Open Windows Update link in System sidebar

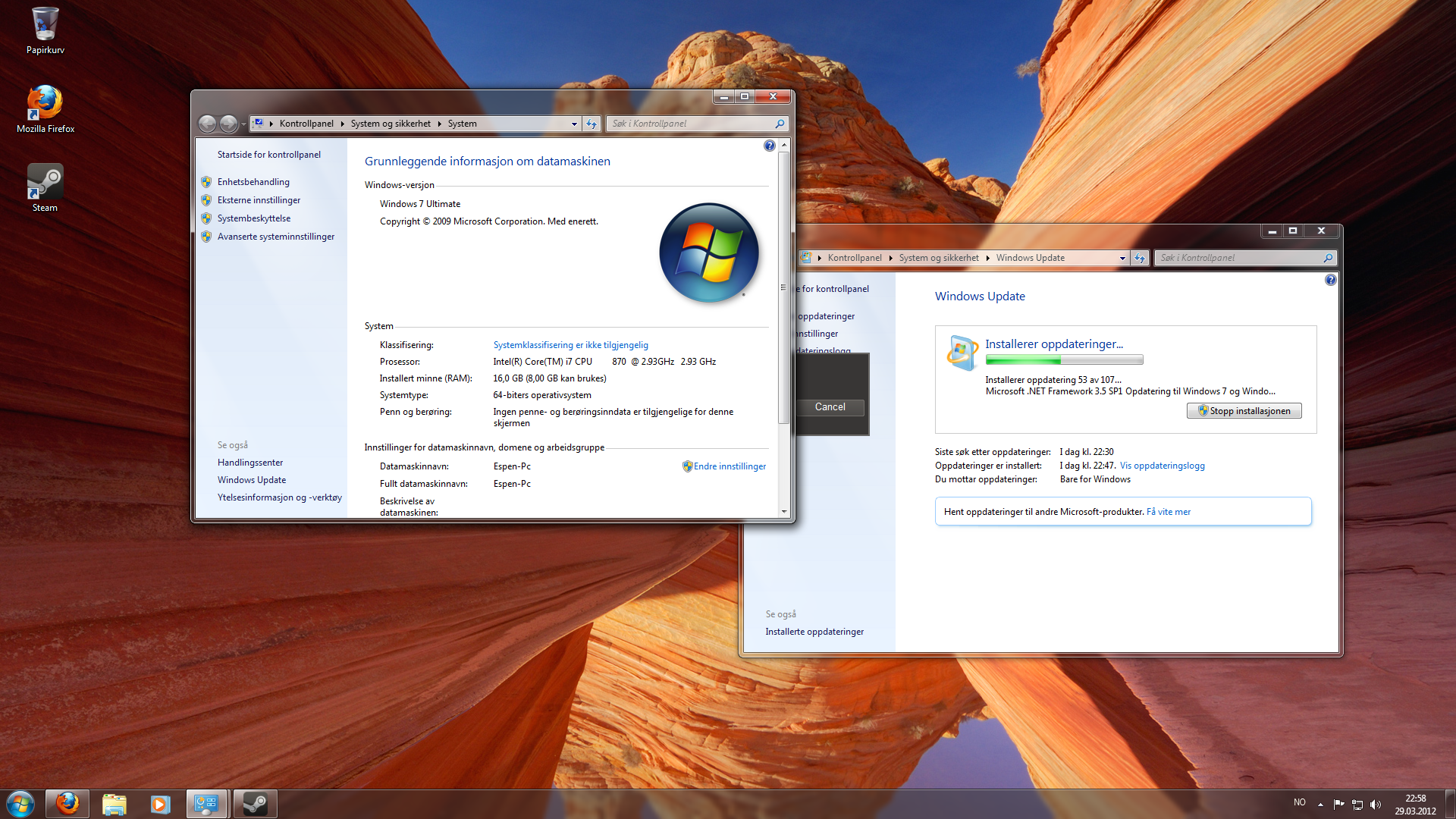252,480
